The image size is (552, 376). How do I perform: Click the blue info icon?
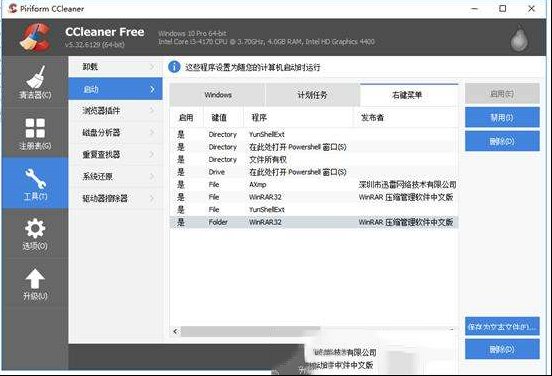(x=174, y=67)
